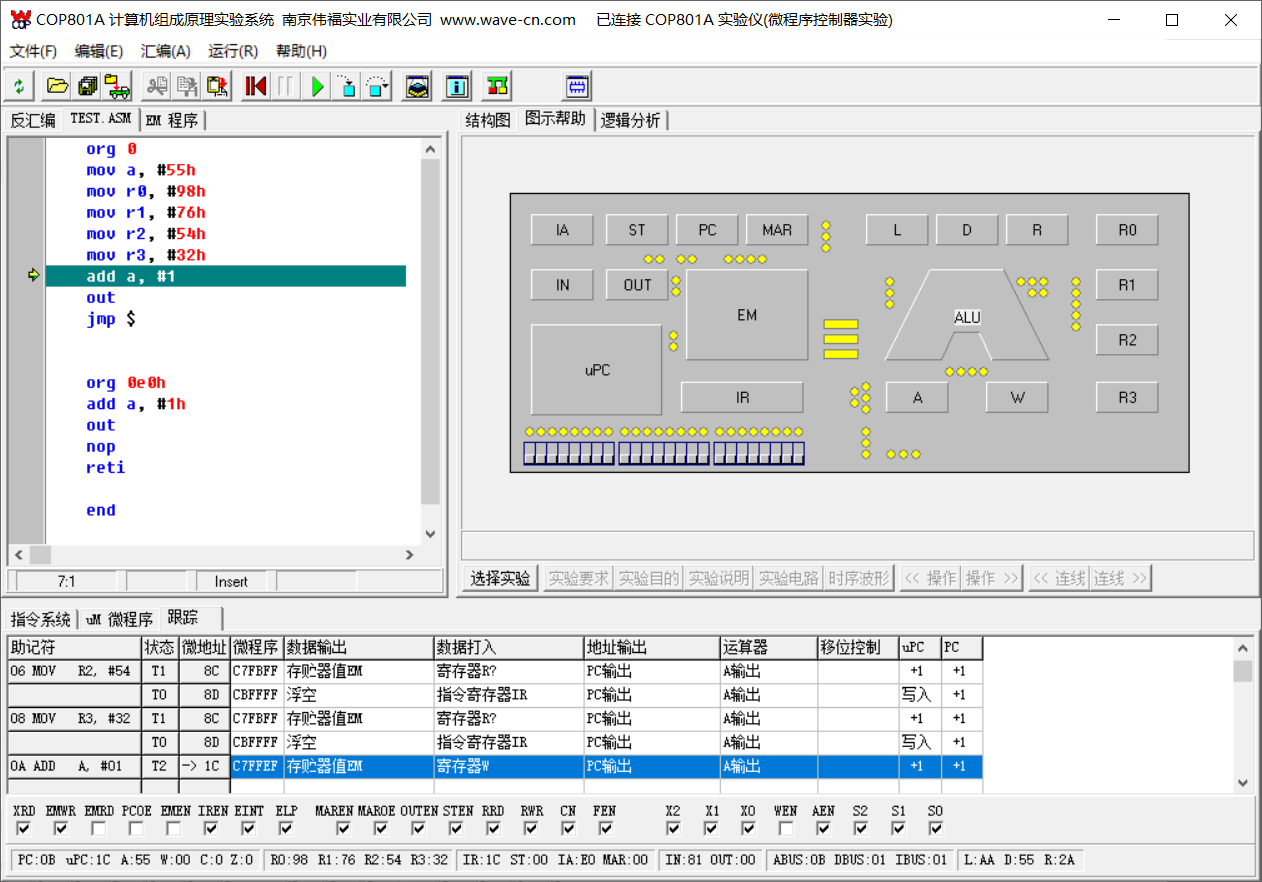Click the grayed-out pause icon
This screenshot has width=1262, height=882.
pyautogui.click(x=286, y=86)
